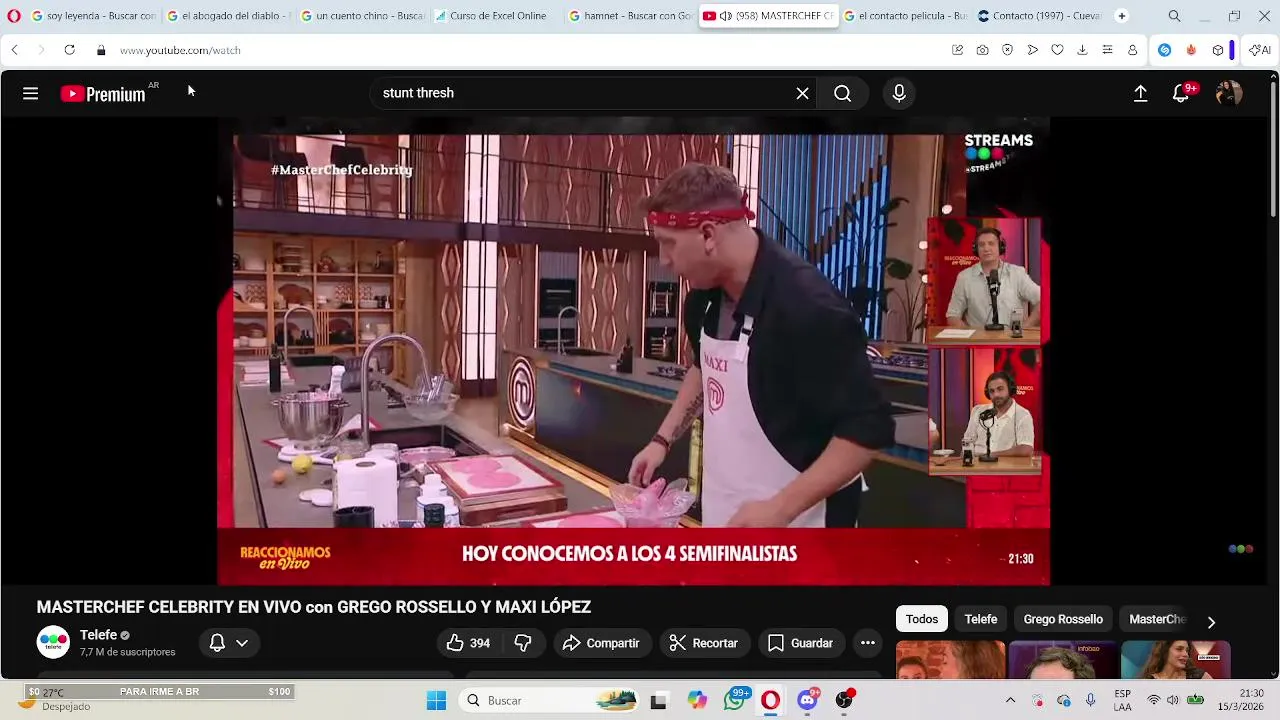1280x720 pixels.
Task: Expand the subscription notification bell dropdown
Action: 229,643
